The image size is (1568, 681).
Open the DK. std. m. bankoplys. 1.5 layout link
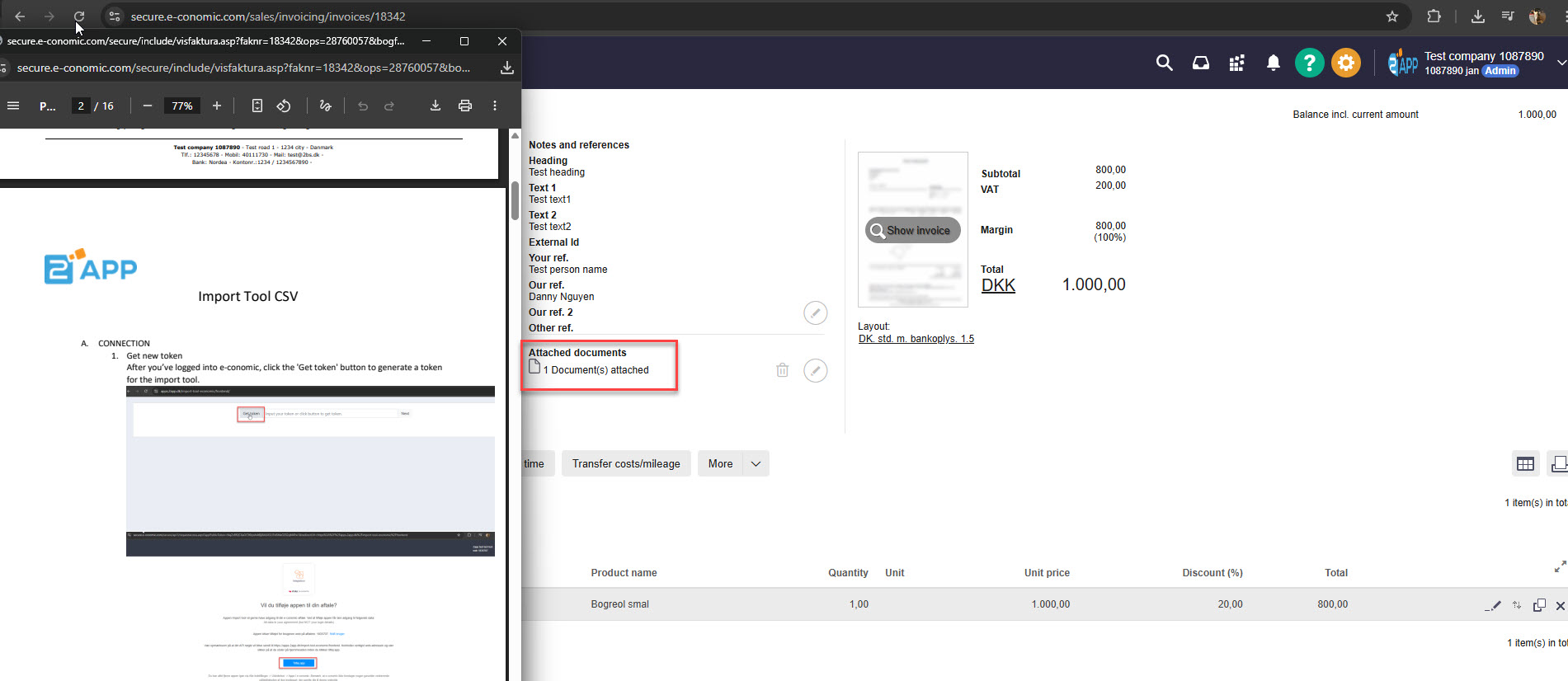click(x=916, y=339)
